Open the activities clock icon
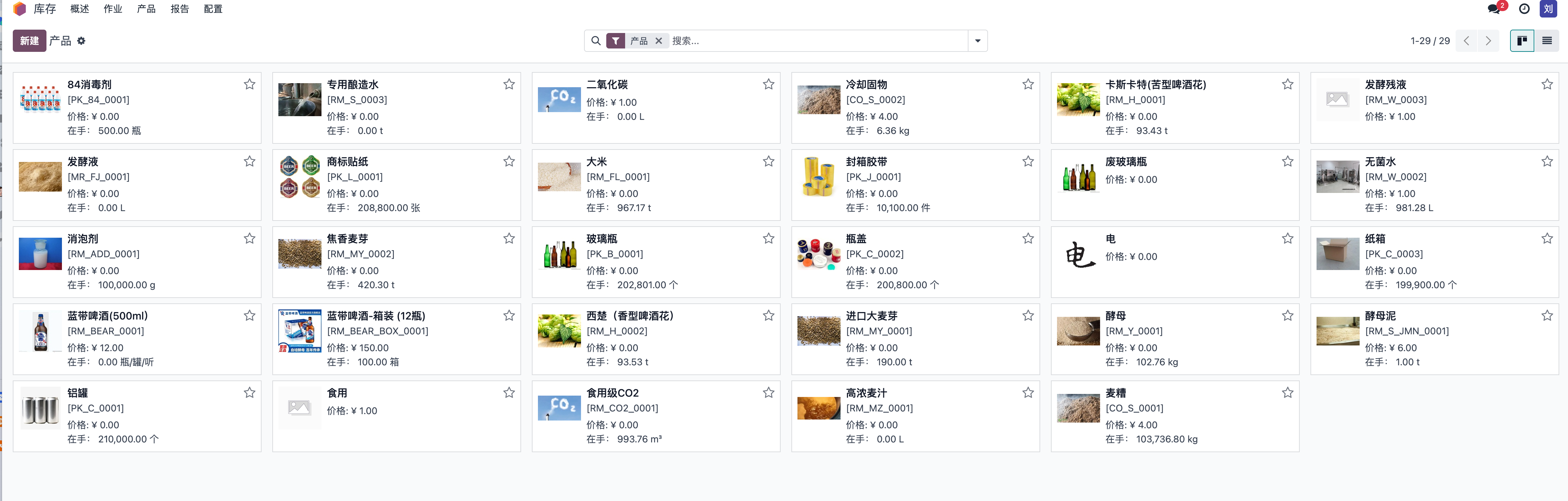Image resolution: width=1568 pixels, height=501 pixels. [1524, 8]
